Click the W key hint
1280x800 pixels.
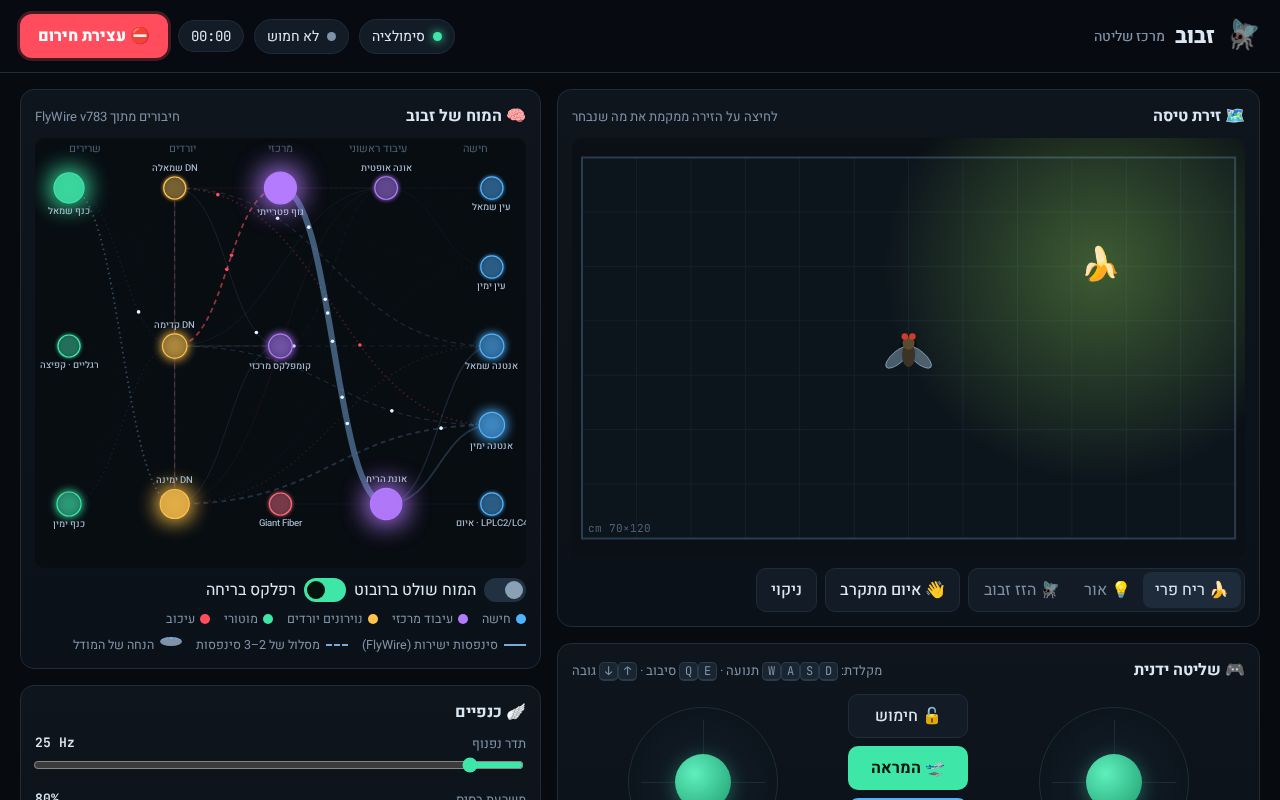pos(771,671)
